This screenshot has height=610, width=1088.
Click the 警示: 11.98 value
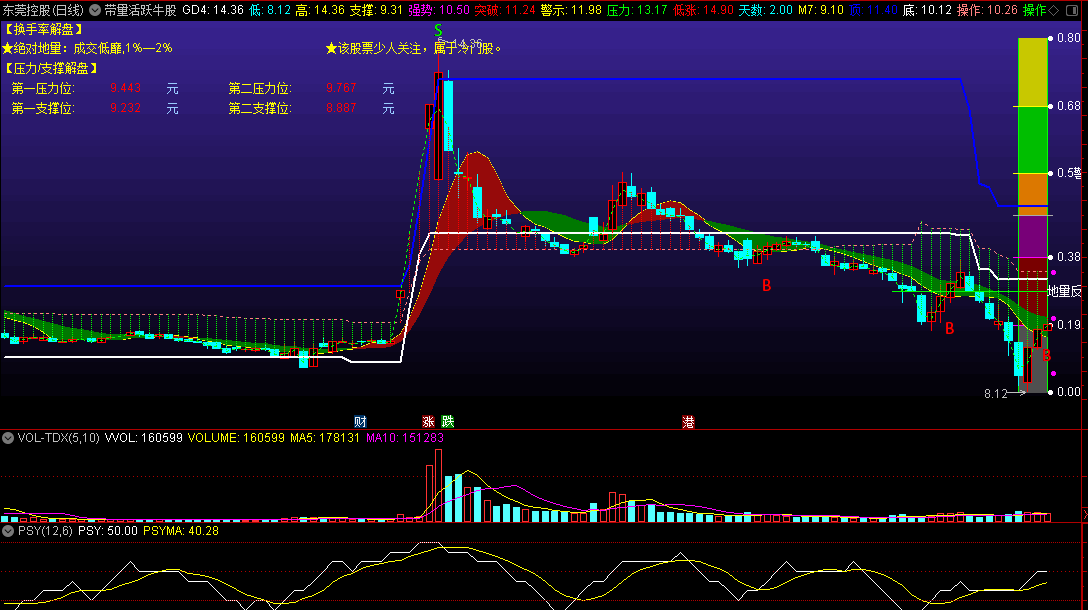click(570, 10)
